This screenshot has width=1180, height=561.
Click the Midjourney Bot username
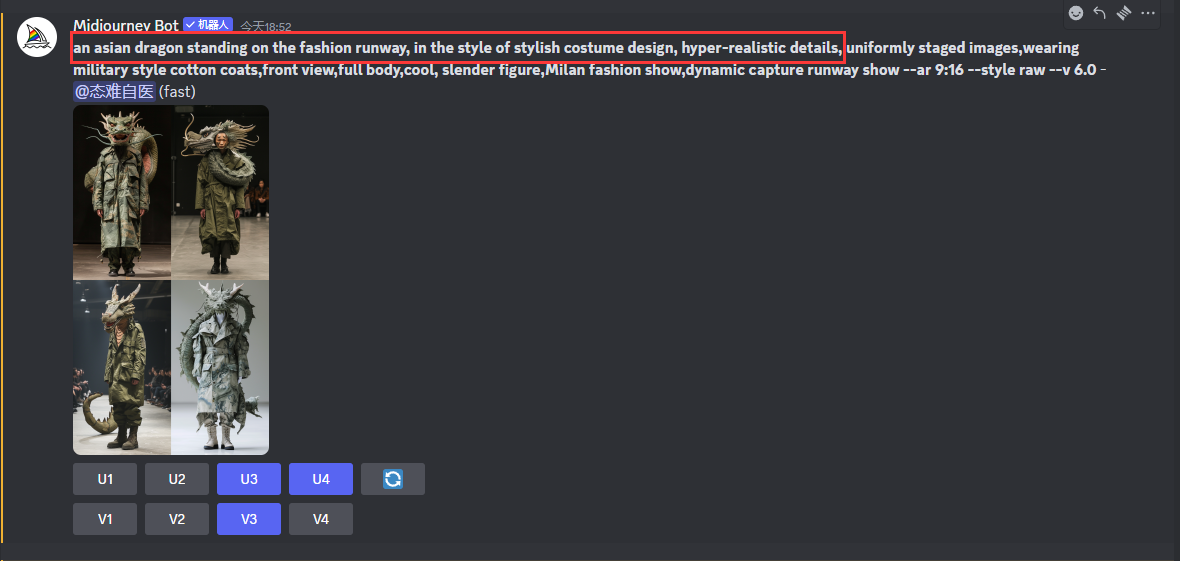(x=126, y=26)
